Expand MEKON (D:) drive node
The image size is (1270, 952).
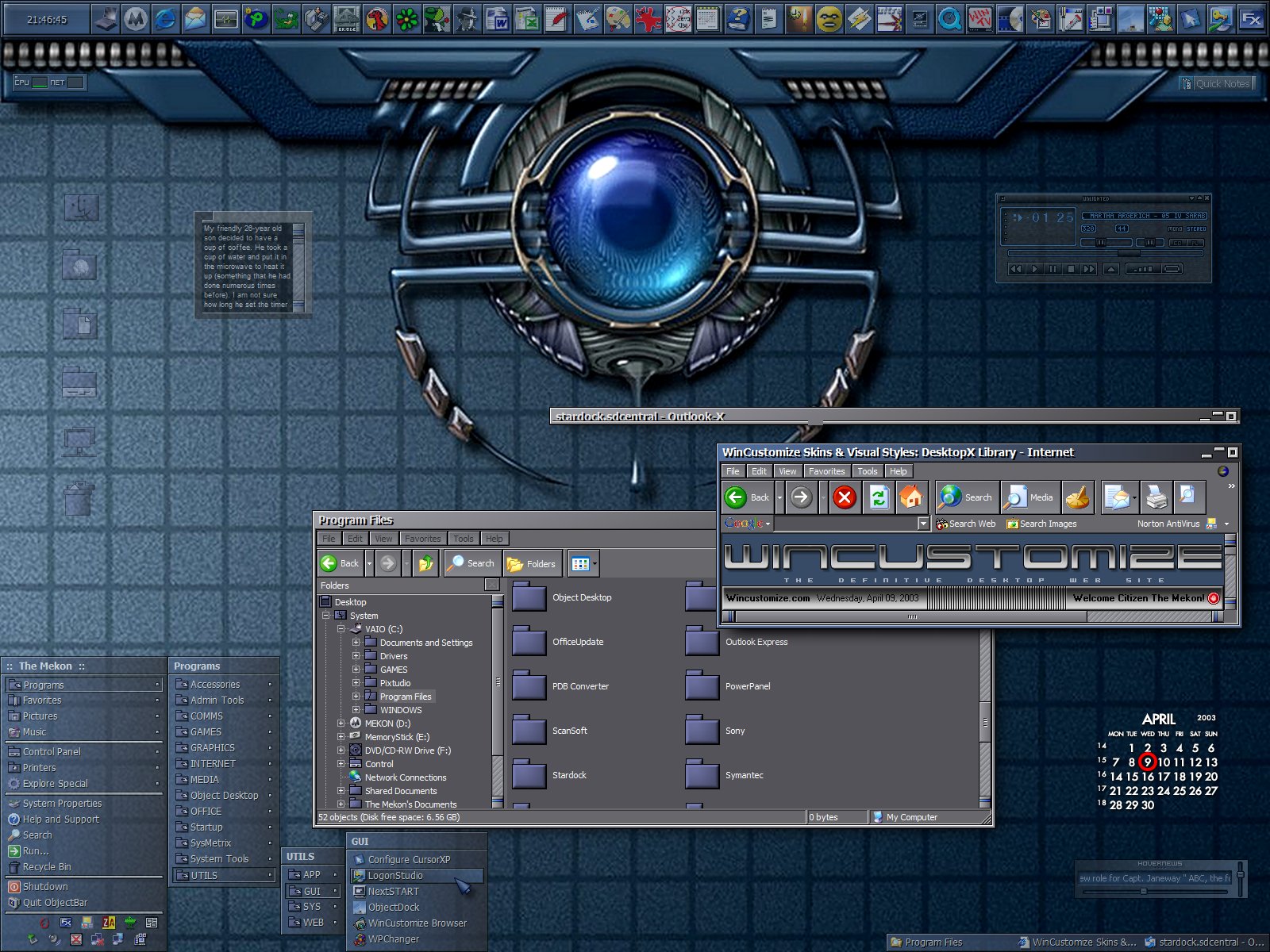pyautogui.click(x=341, y=724)
